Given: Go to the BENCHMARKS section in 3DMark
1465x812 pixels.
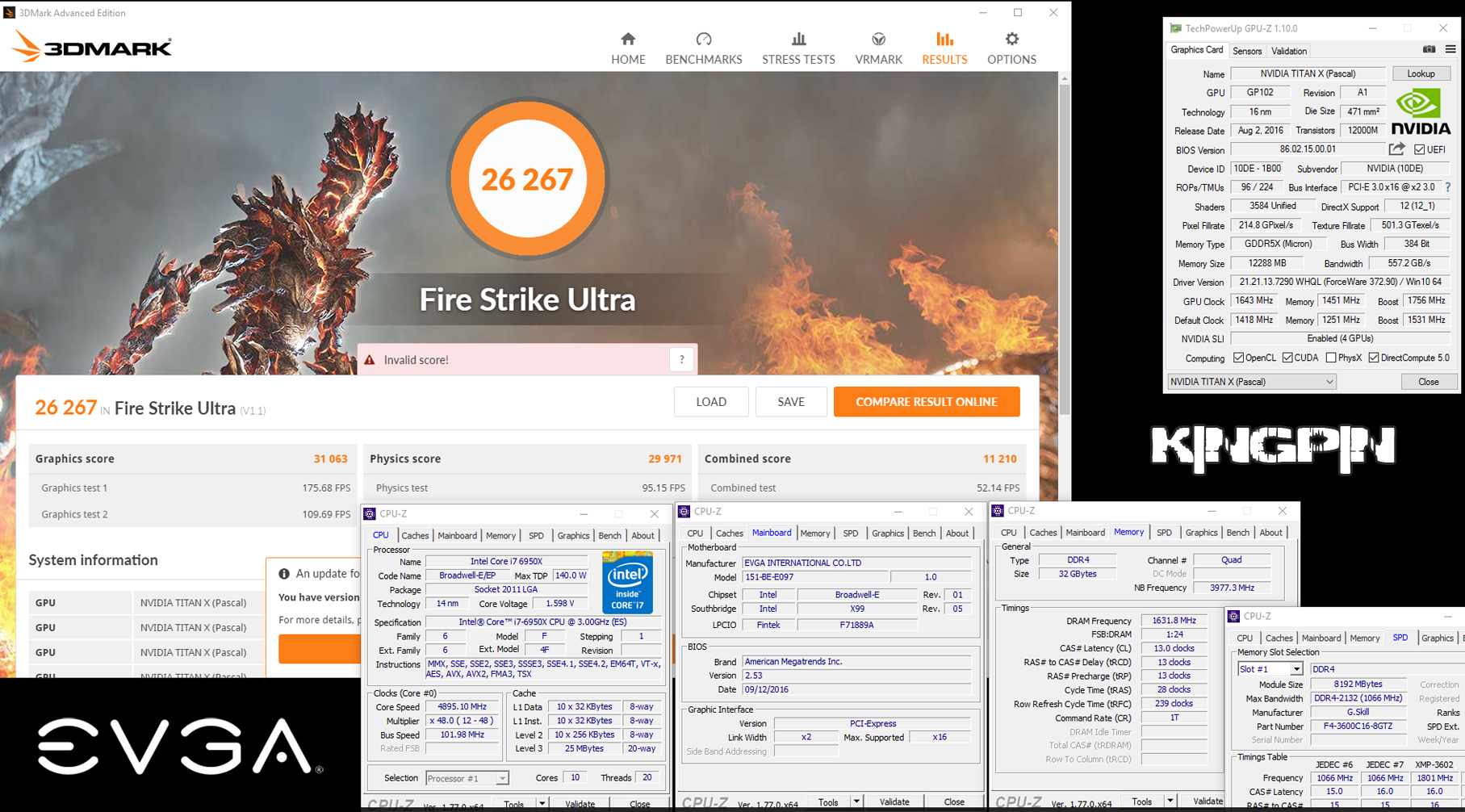Looking at the screenshot, I should click(x=703, y=48).
